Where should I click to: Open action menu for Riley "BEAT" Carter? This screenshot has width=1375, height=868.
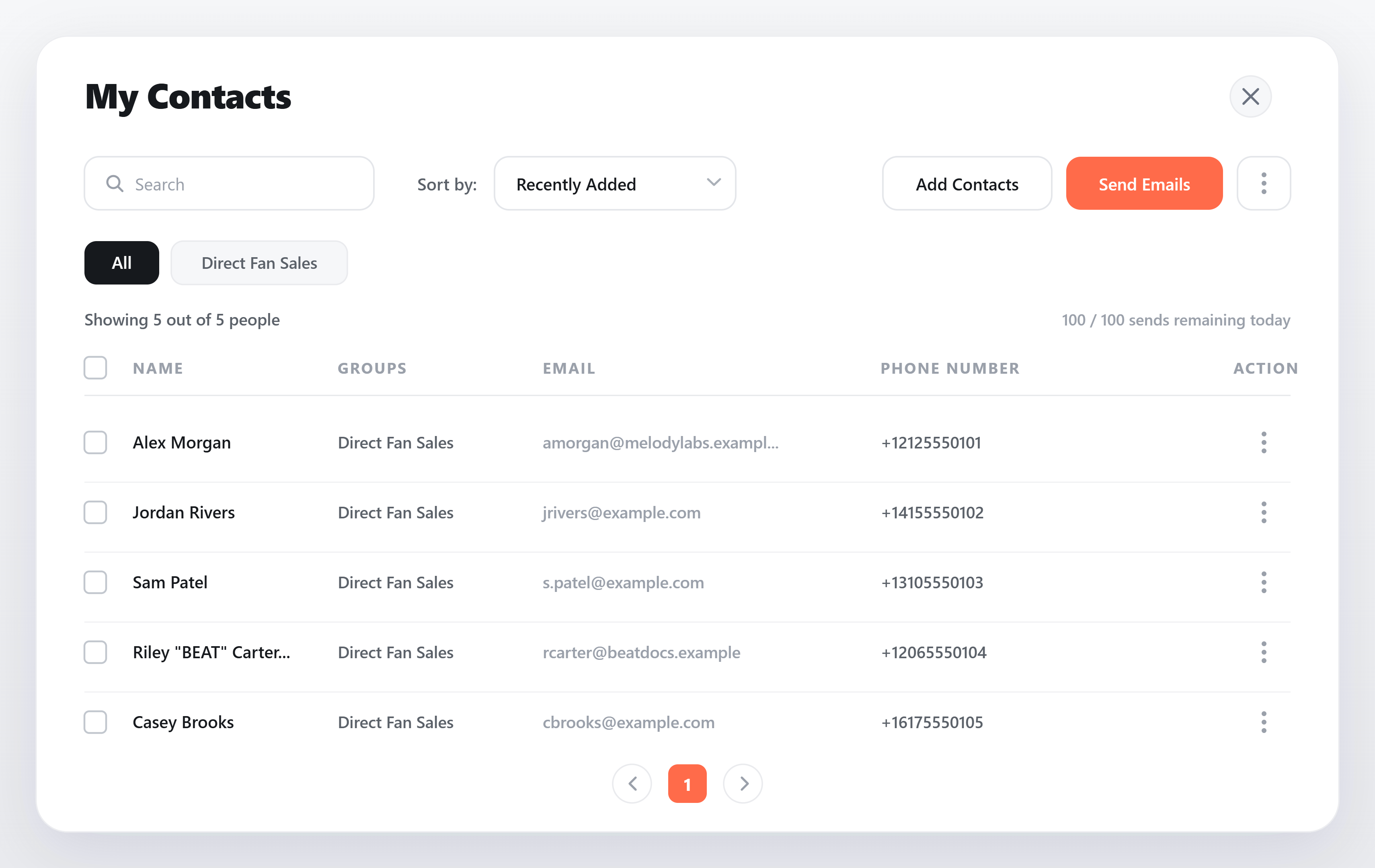click(1263, 652)
